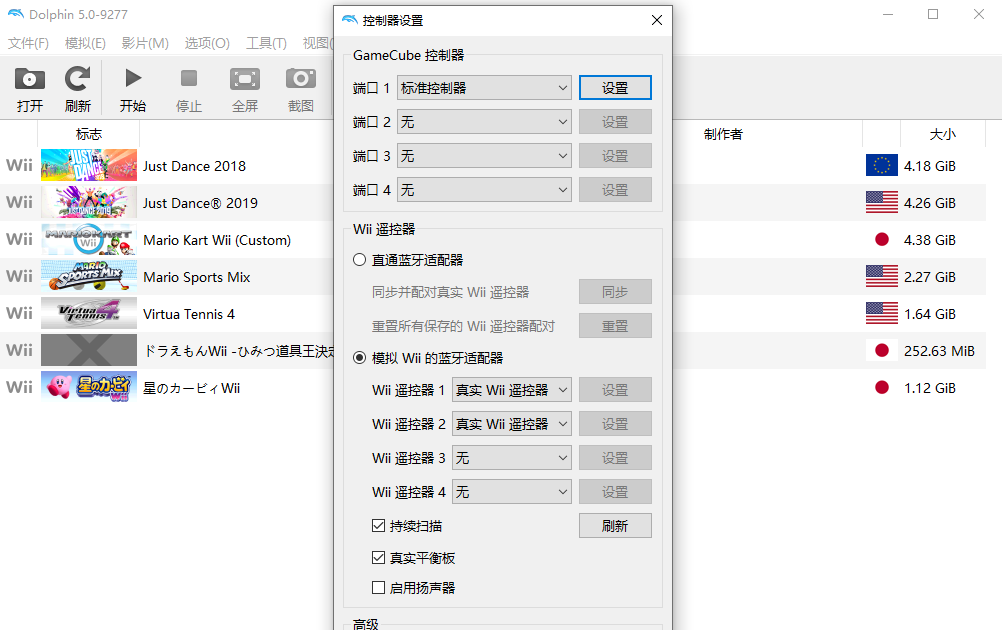Enable the 启用扬声器 checkbox
The height and width of the screenshot is (630, 1002).
tap(378, 587)
